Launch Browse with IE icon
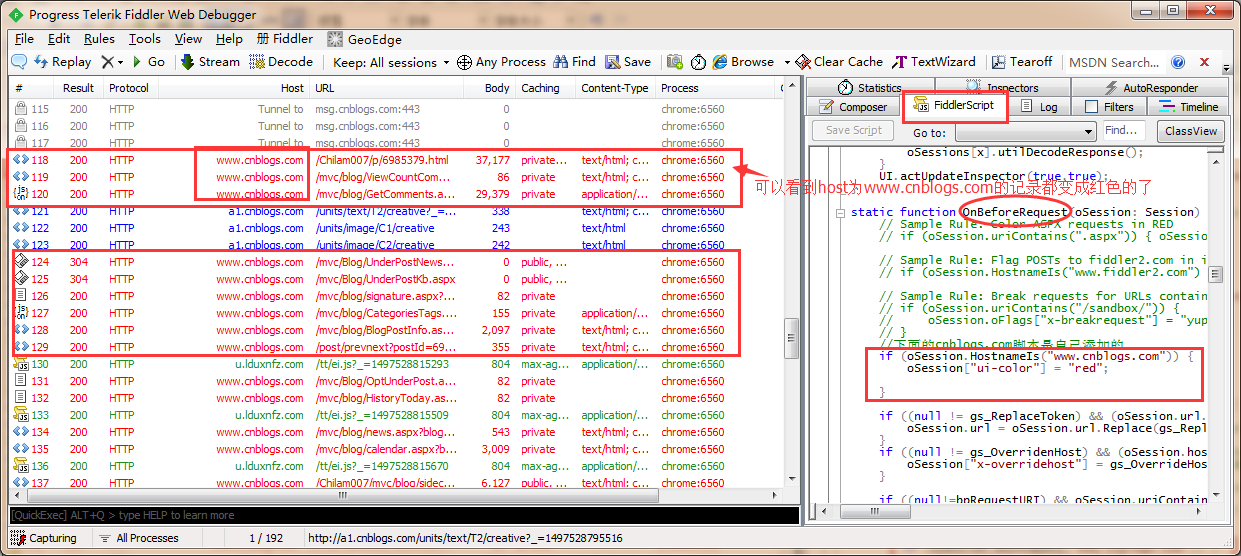 [x=743, y=62]
